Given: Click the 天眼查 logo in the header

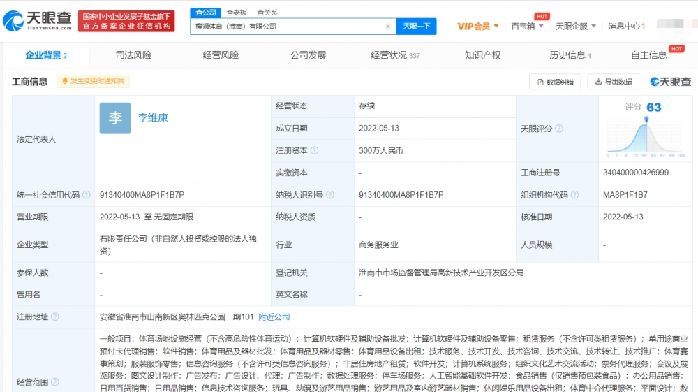Looking at the screenshot, I should pyautogui.click(x=37, y=20).
